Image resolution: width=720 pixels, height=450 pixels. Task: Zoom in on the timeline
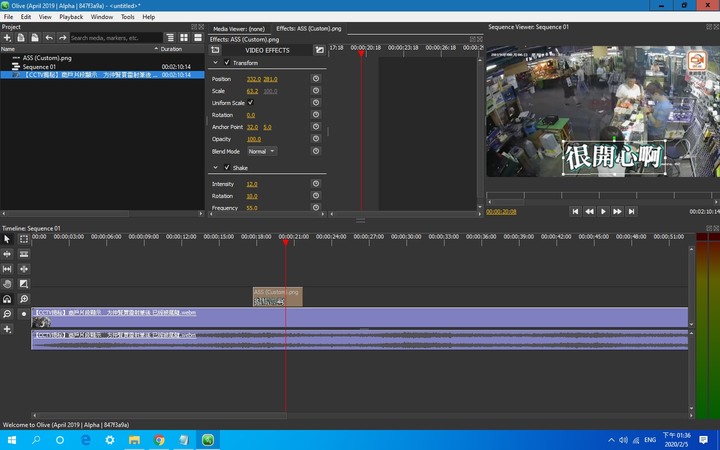click(24, 299)
